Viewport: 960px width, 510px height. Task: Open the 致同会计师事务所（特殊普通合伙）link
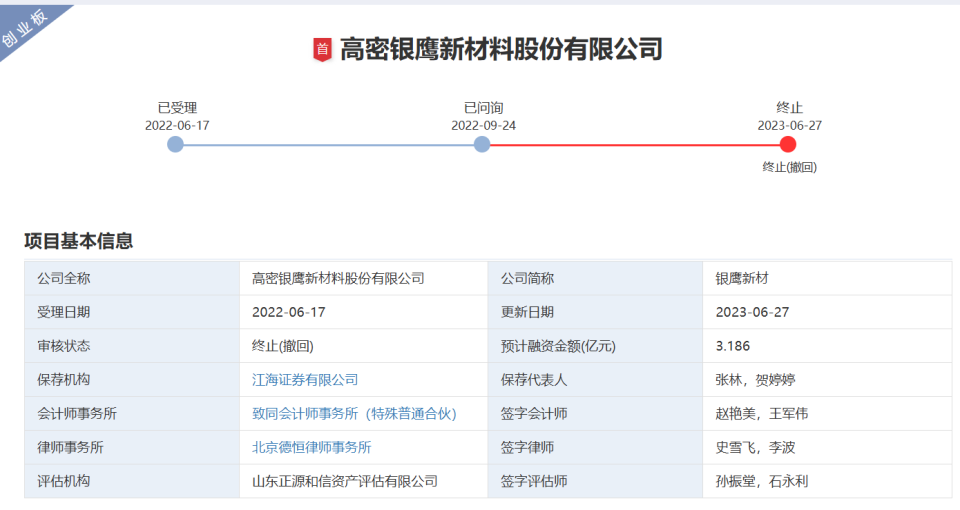pos(354,413)
